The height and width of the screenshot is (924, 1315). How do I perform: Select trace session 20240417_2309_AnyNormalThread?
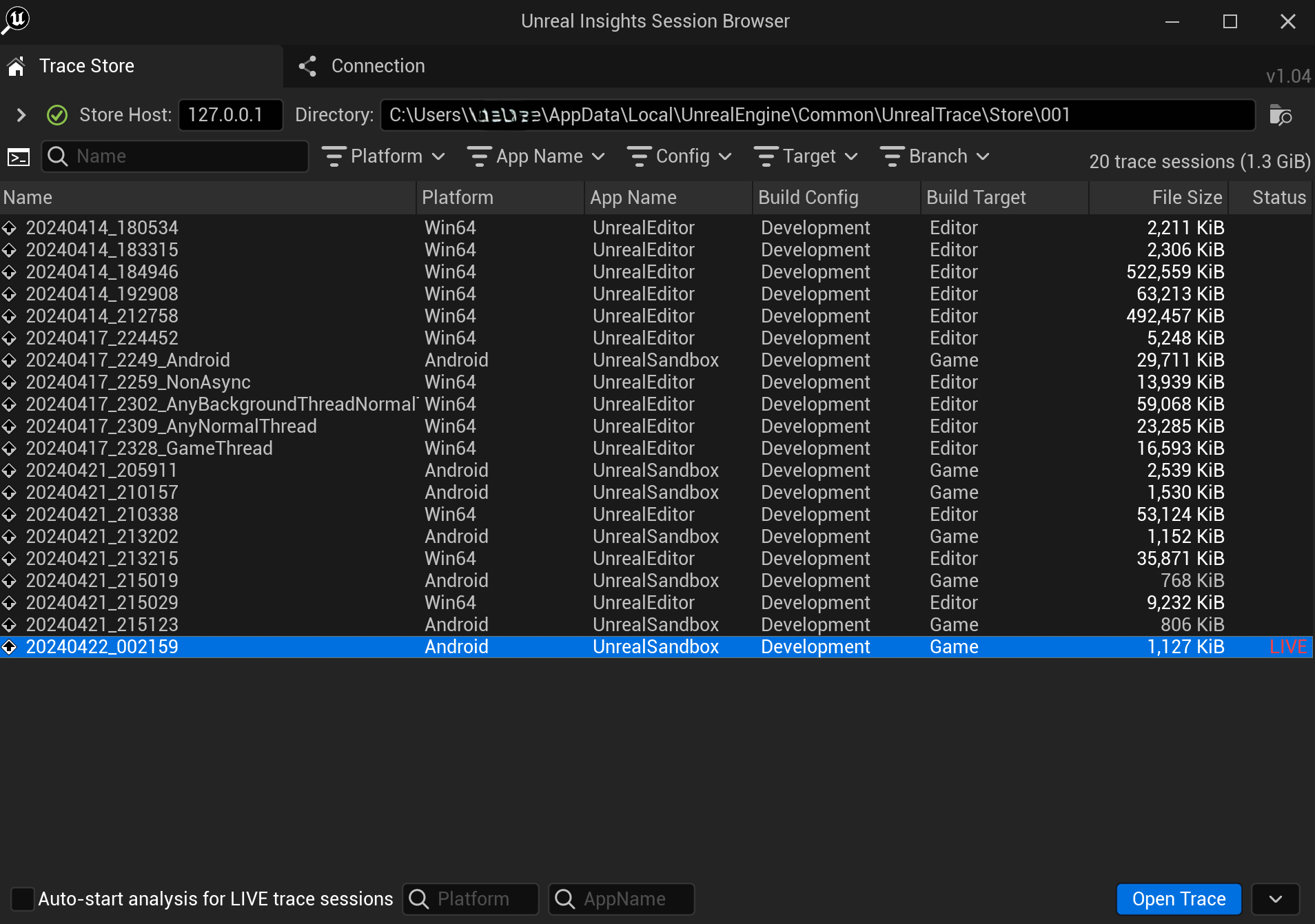click(x=656, y=427)
